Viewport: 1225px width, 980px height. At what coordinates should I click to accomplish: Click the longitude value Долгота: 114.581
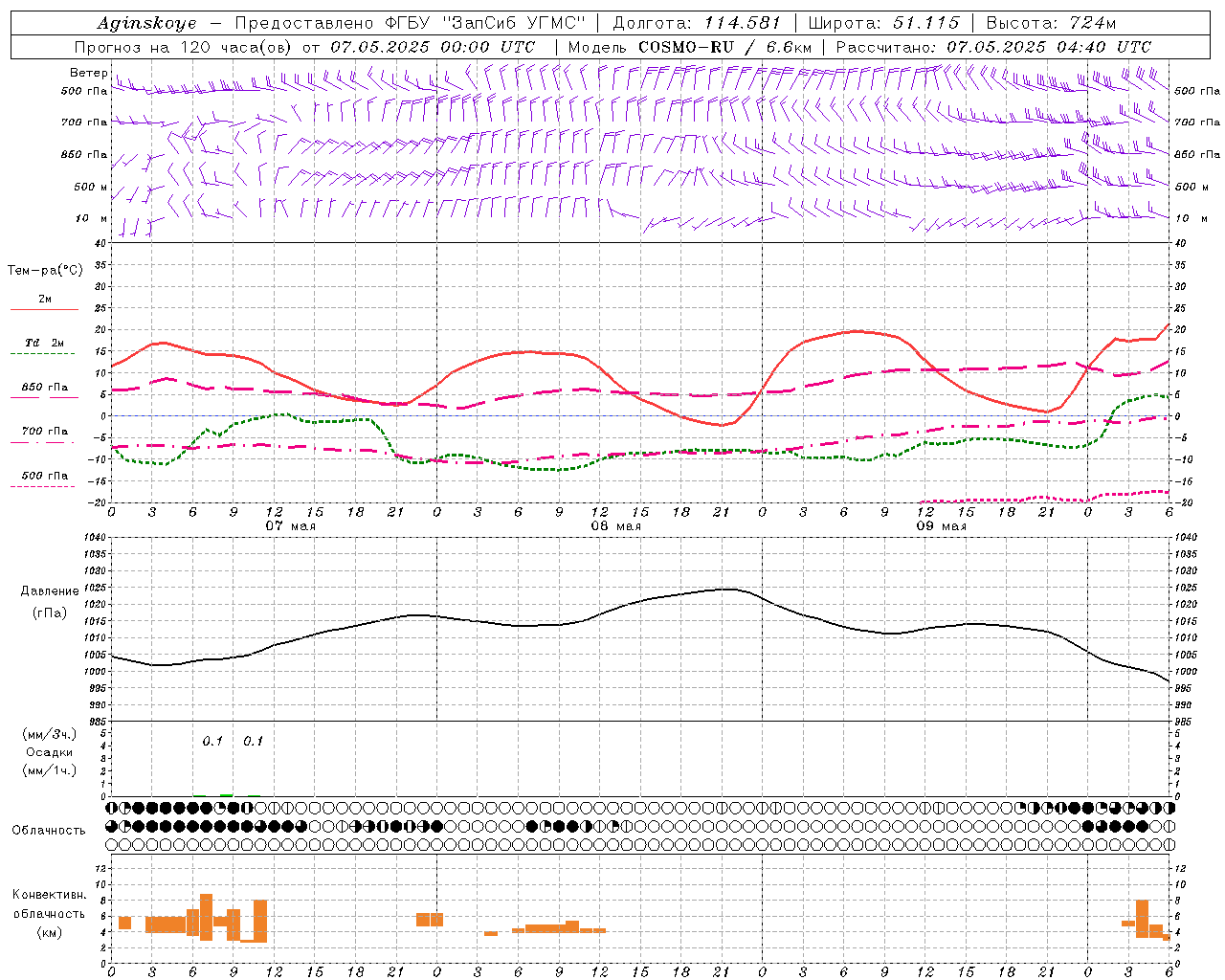(697, 23)
